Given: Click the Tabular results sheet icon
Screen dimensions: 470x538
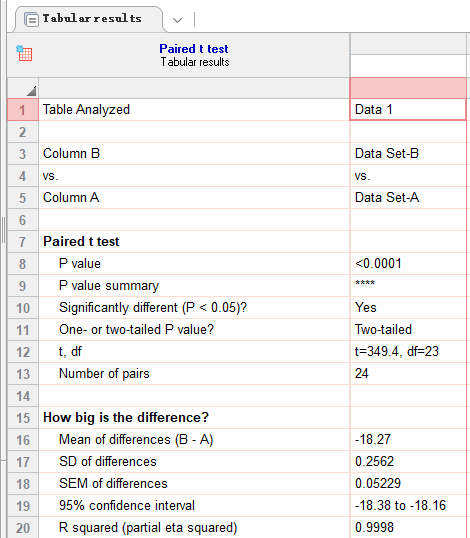Looking at the screenshot, I should pyautogui.click(x=31, y=19).
